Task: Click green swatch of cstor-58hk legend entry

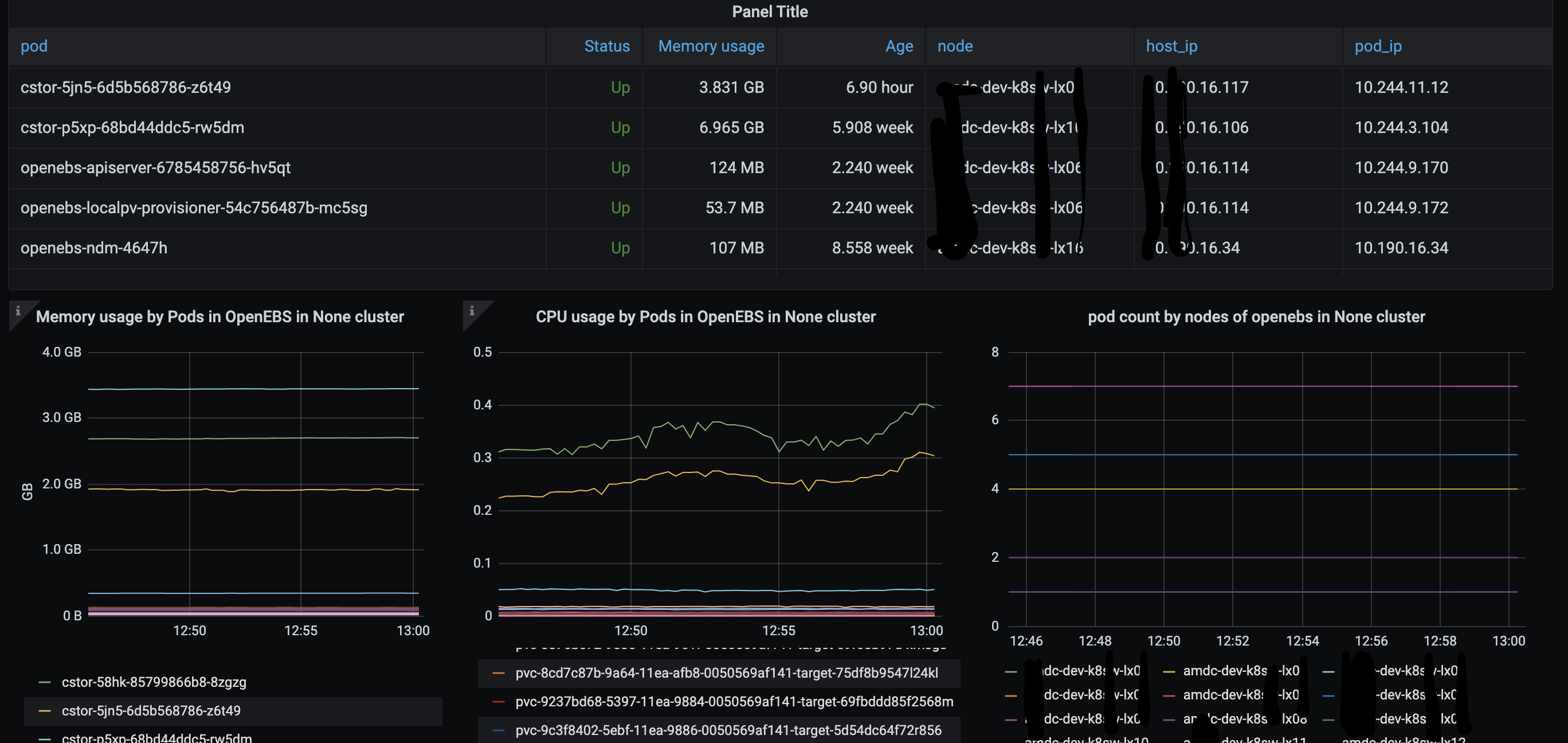Action: tap(45, 682)
